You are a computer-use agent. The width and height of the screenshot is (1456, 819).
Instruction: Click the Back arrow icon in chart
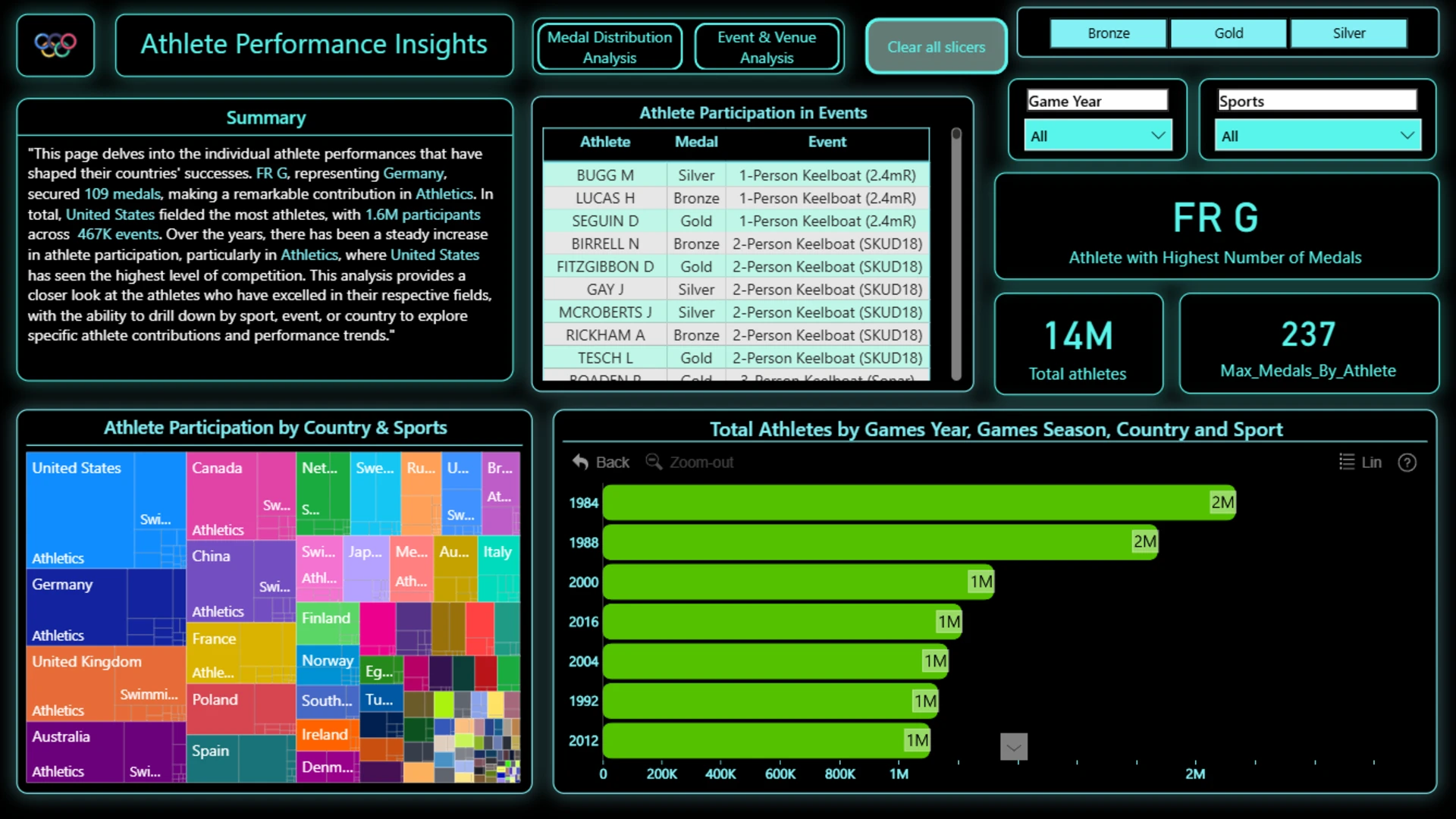click(580, 462)
